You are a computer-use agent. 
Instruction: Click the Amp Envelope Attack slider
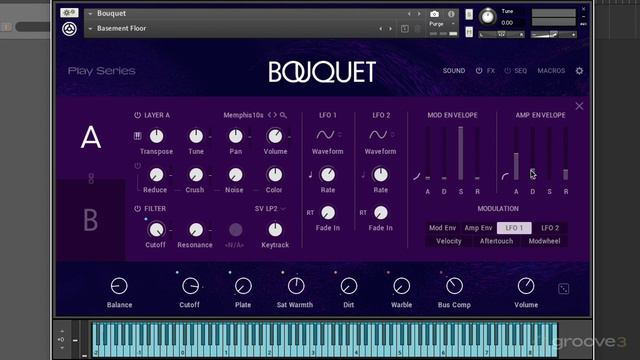point(516,154)
